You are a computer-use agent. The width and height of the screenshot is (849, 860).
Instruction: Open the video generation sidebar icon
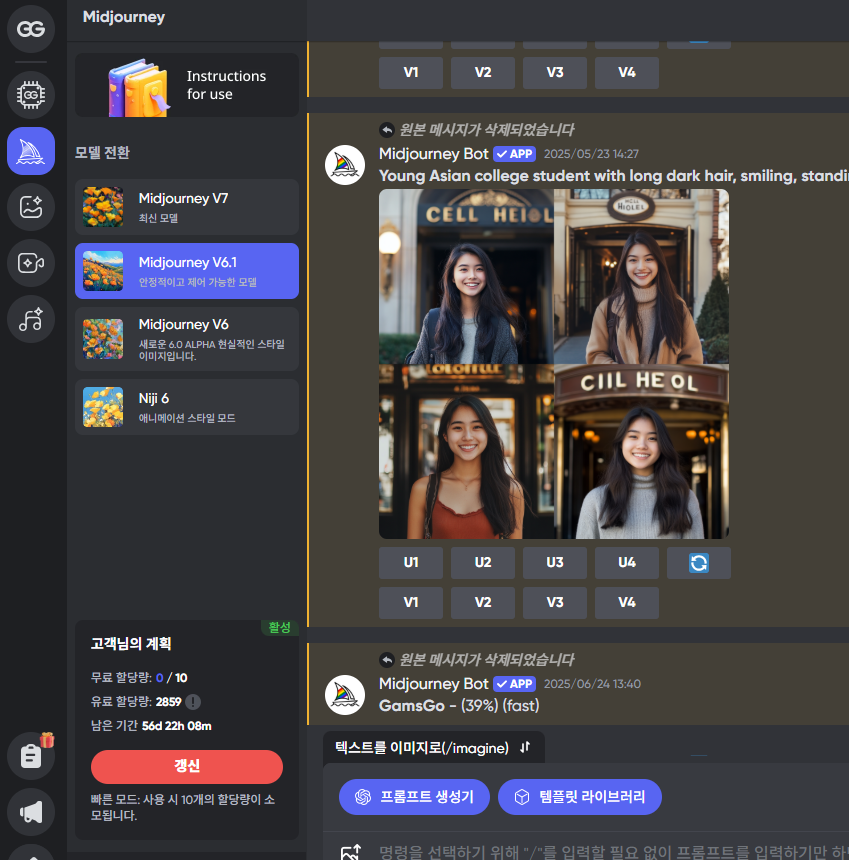pyautogui.click(x=31, y=263)
